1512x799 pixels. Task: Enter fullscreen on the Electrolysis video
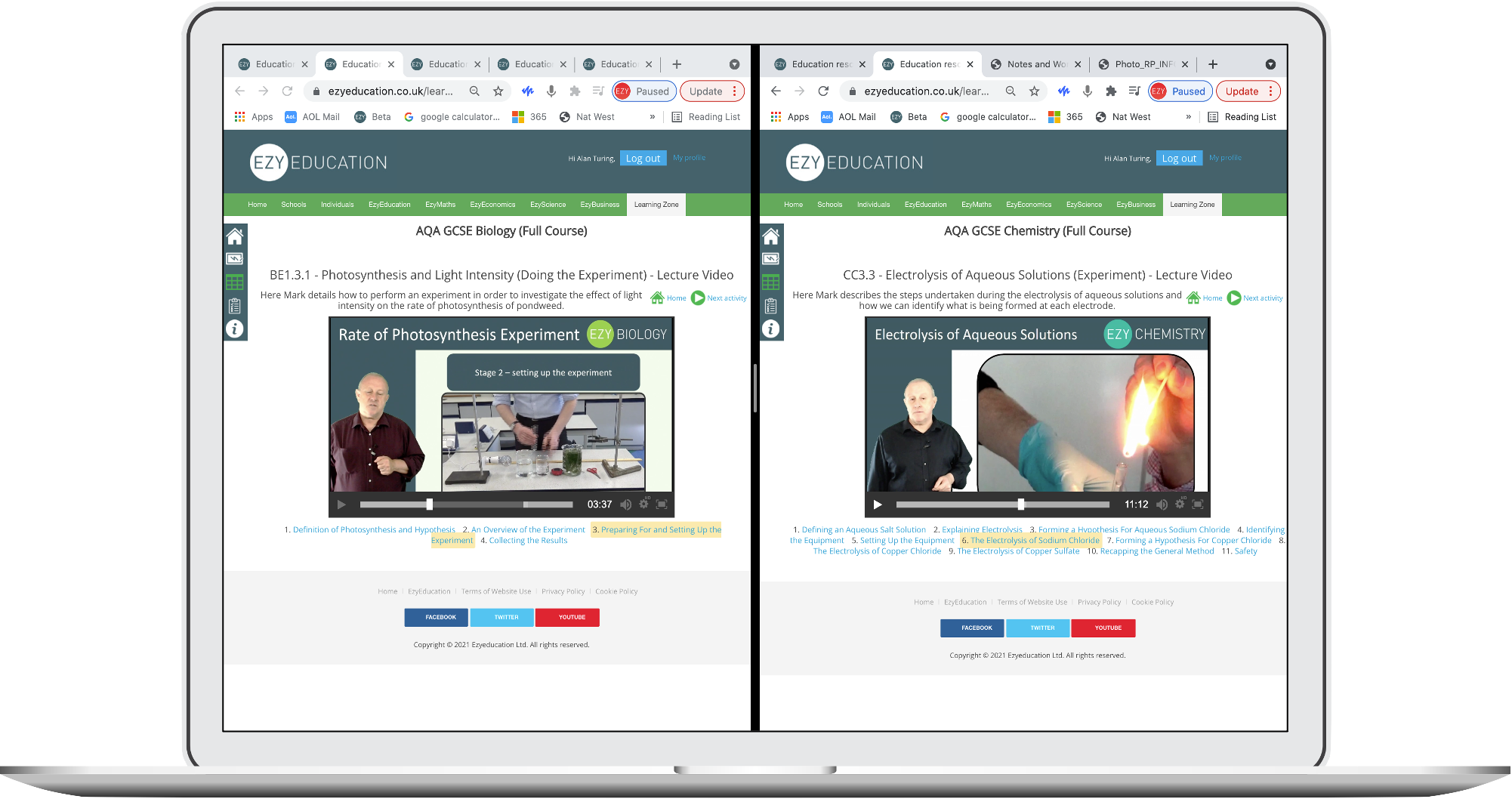1197,504
